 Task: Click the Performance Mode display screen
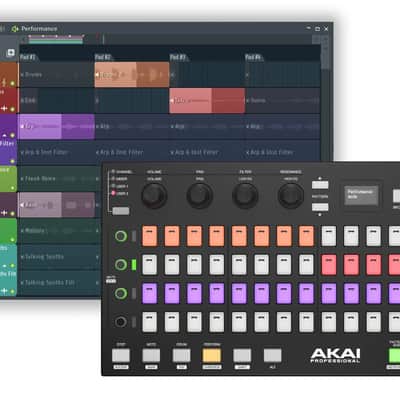click(361, 195)
